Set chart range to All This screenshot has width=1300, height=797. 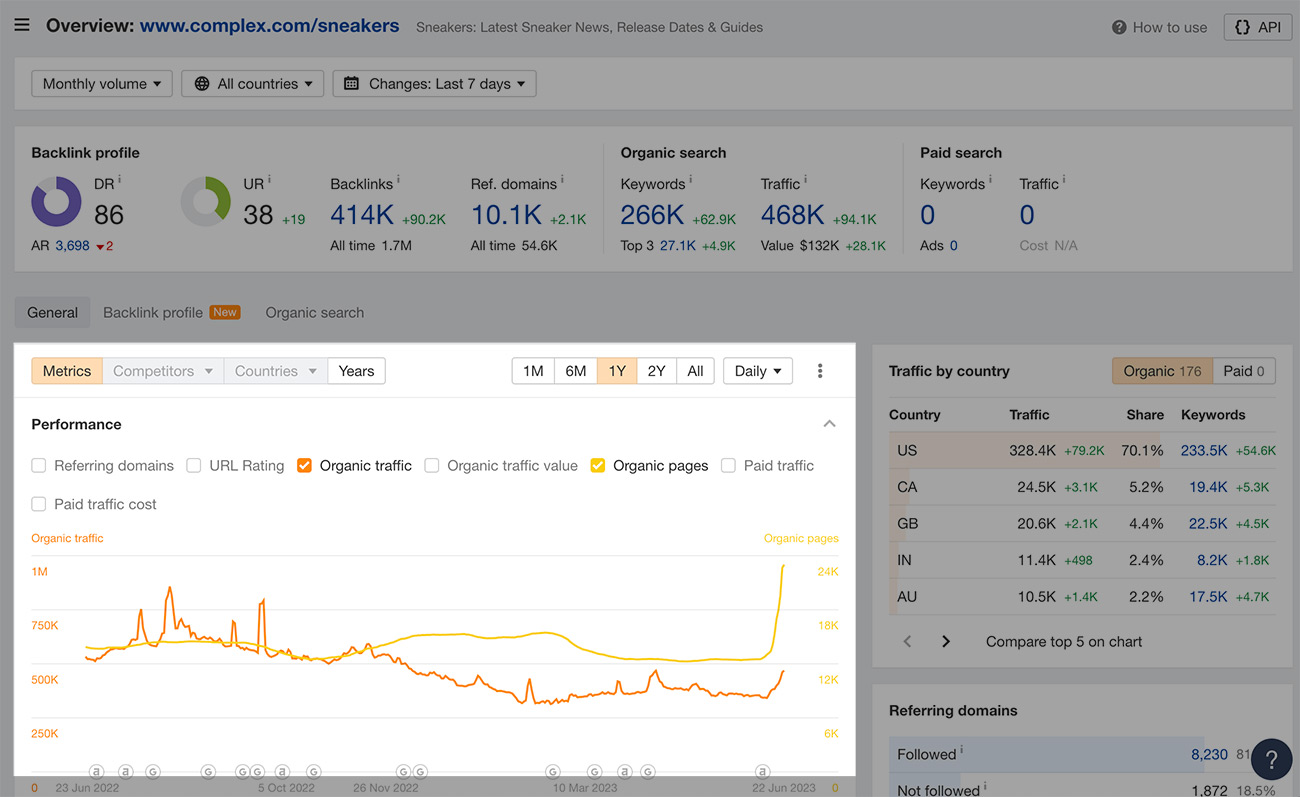click(695, 371)
